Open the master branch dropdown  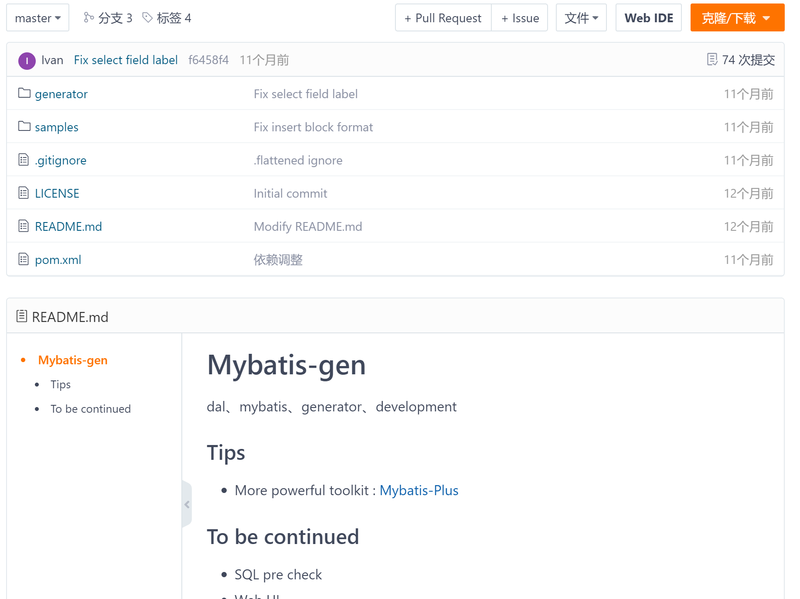38,18
